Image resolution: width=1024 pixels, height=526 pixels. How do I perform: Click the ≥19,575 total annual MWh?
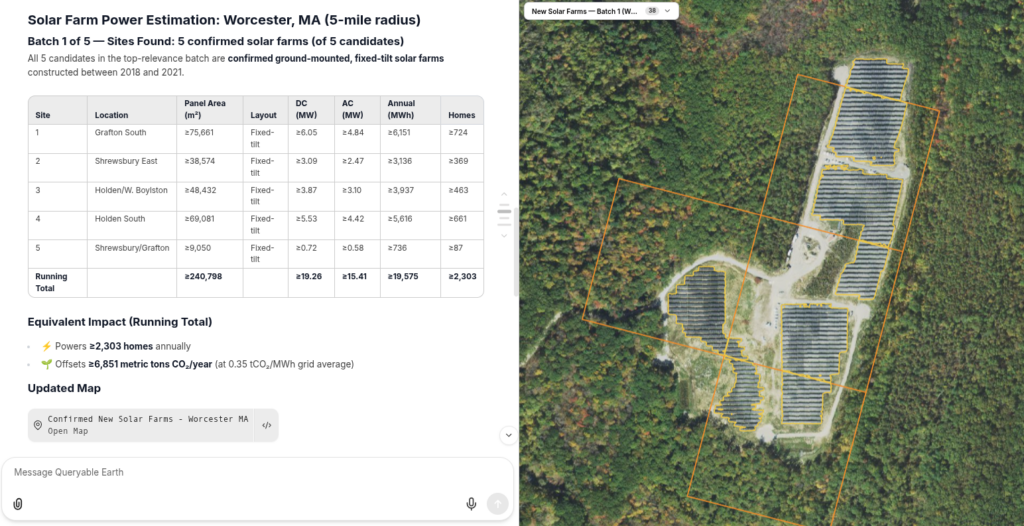tap(403, 276)
